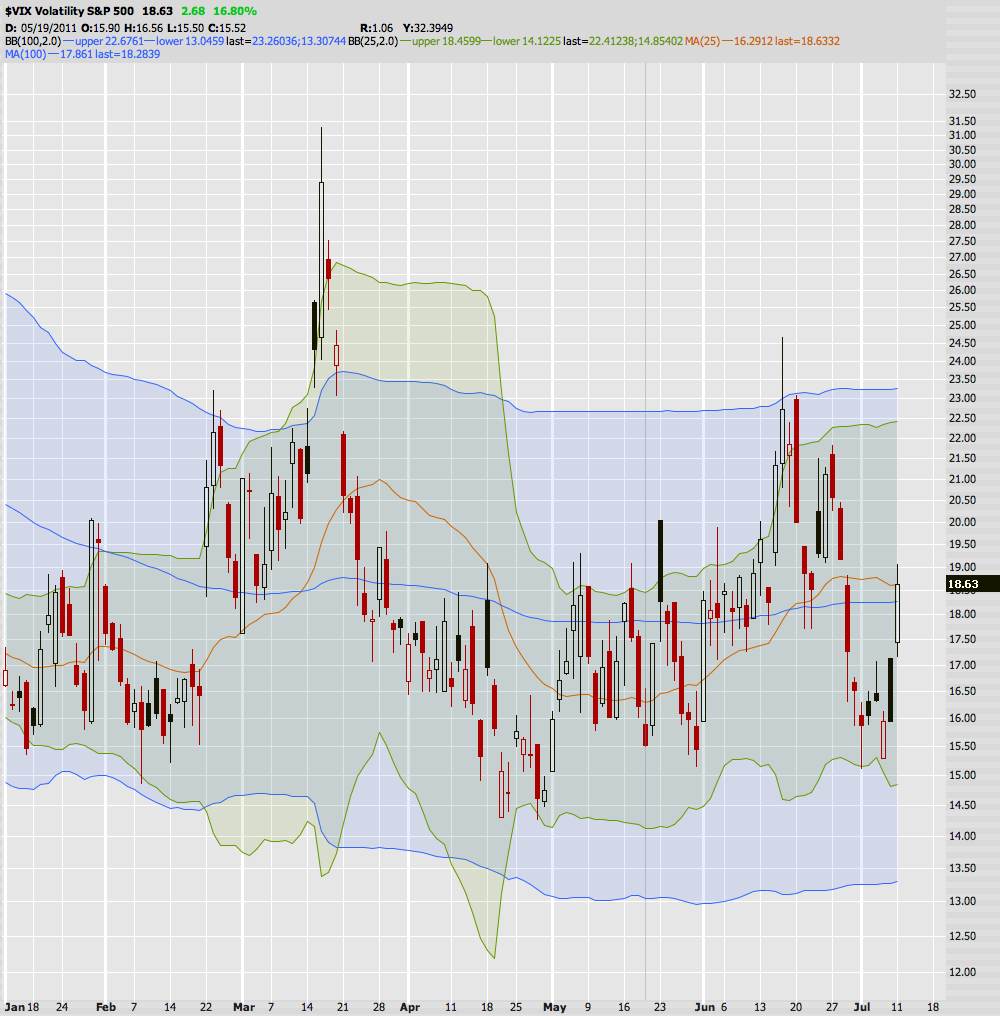Click the Mar label on the time axis

pyautogui.click(x=243, y=1007)
